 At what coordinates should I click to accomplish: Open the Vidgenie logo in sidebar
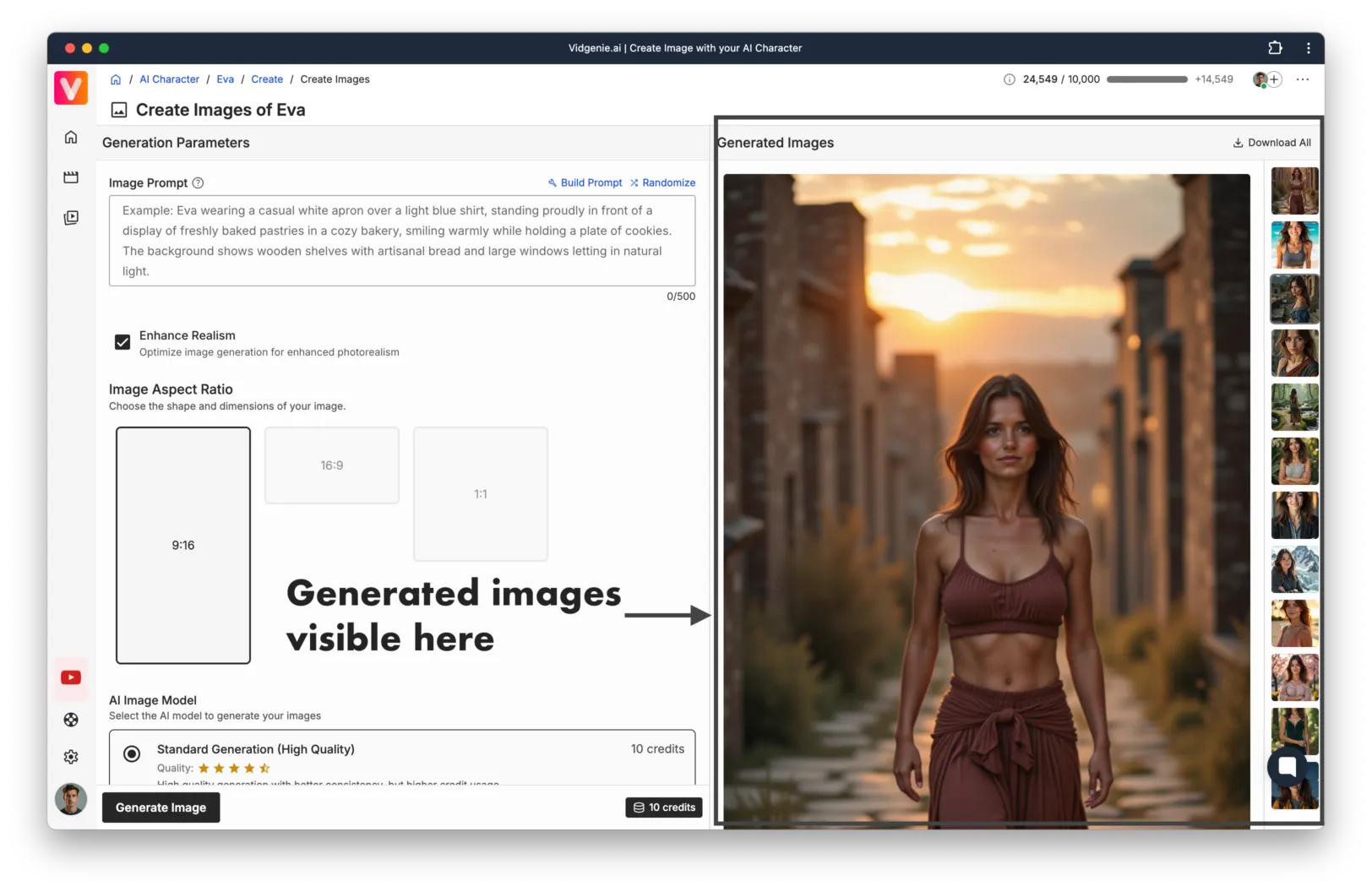click(x=71, y=88)
